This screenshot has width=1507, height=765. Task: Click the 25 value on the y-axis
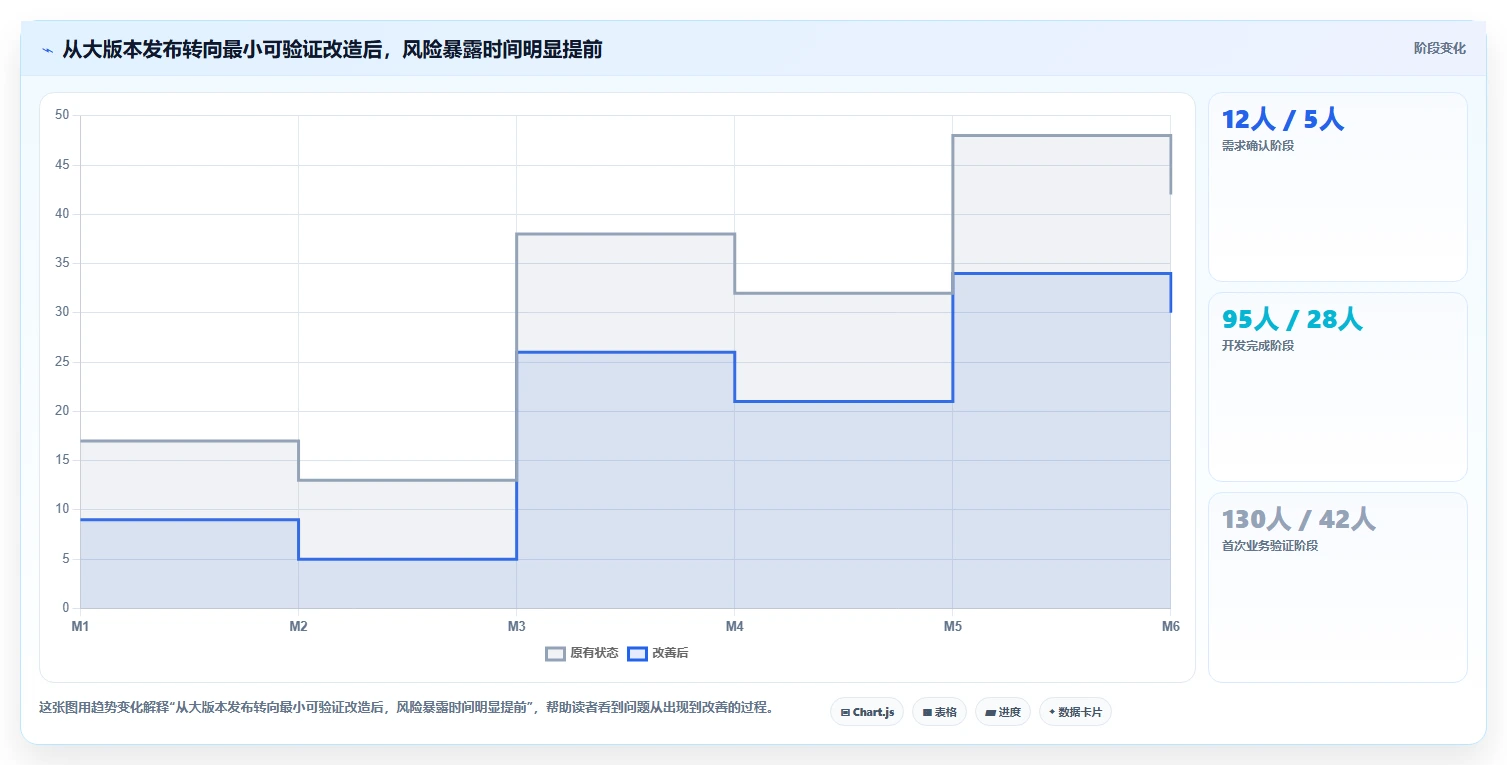pos(62,362)
